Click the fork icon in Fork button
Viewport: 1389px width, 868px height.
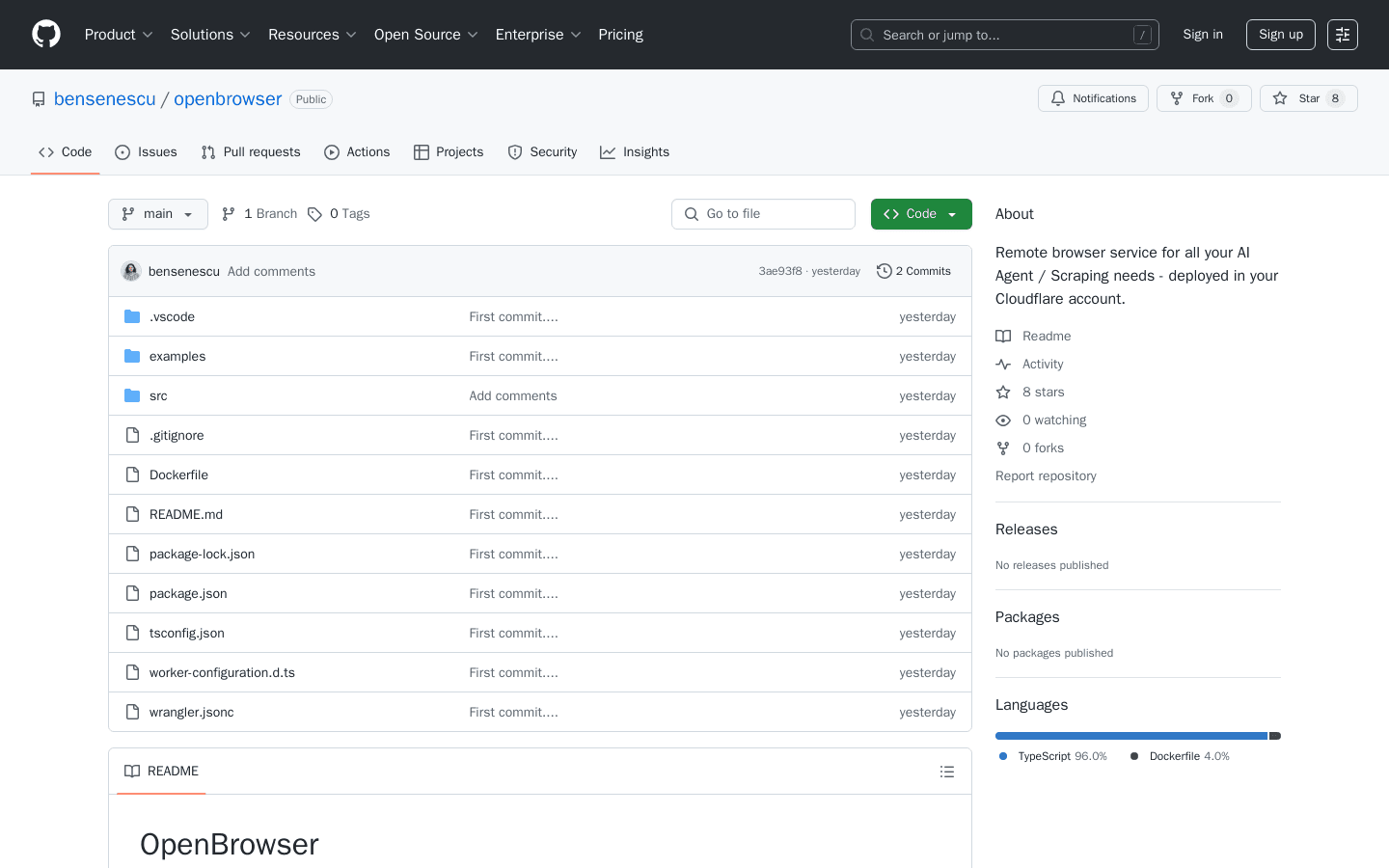(1177, 98)
